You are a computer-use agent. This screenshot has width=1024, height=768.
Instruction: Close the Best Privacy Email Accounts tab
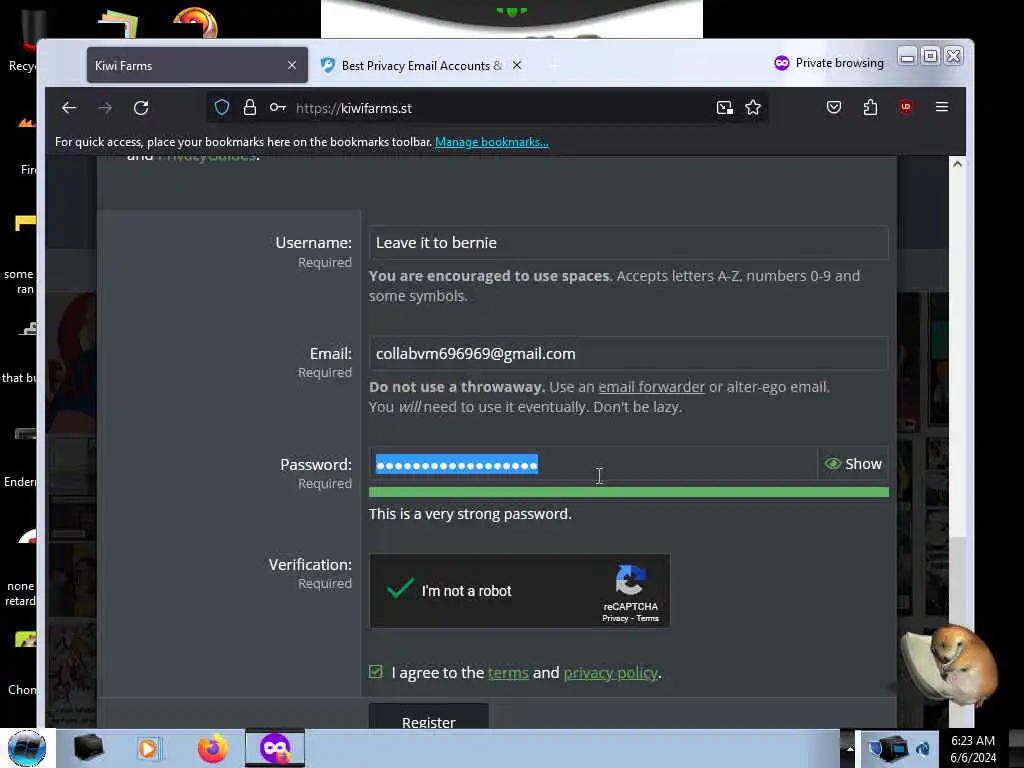(517, 65)
